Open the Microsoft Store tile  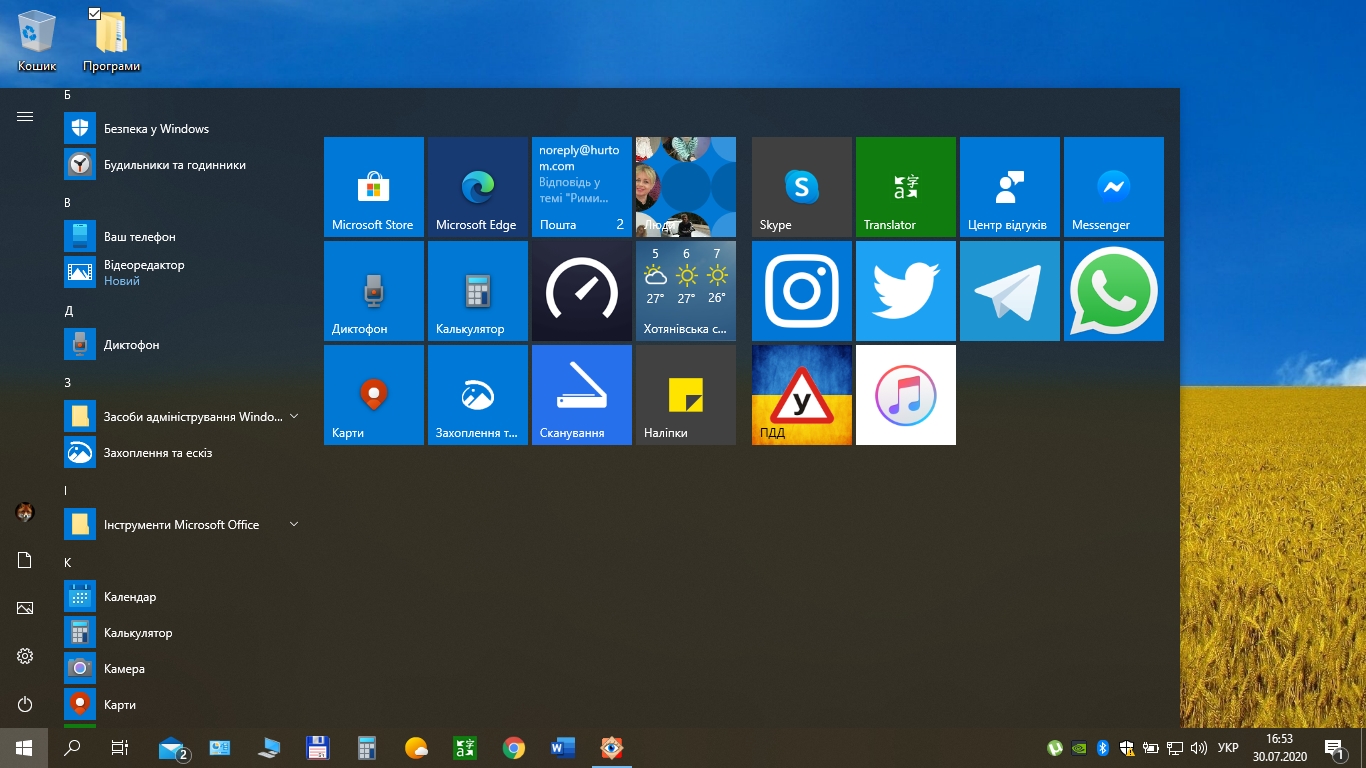coord(373,187)
